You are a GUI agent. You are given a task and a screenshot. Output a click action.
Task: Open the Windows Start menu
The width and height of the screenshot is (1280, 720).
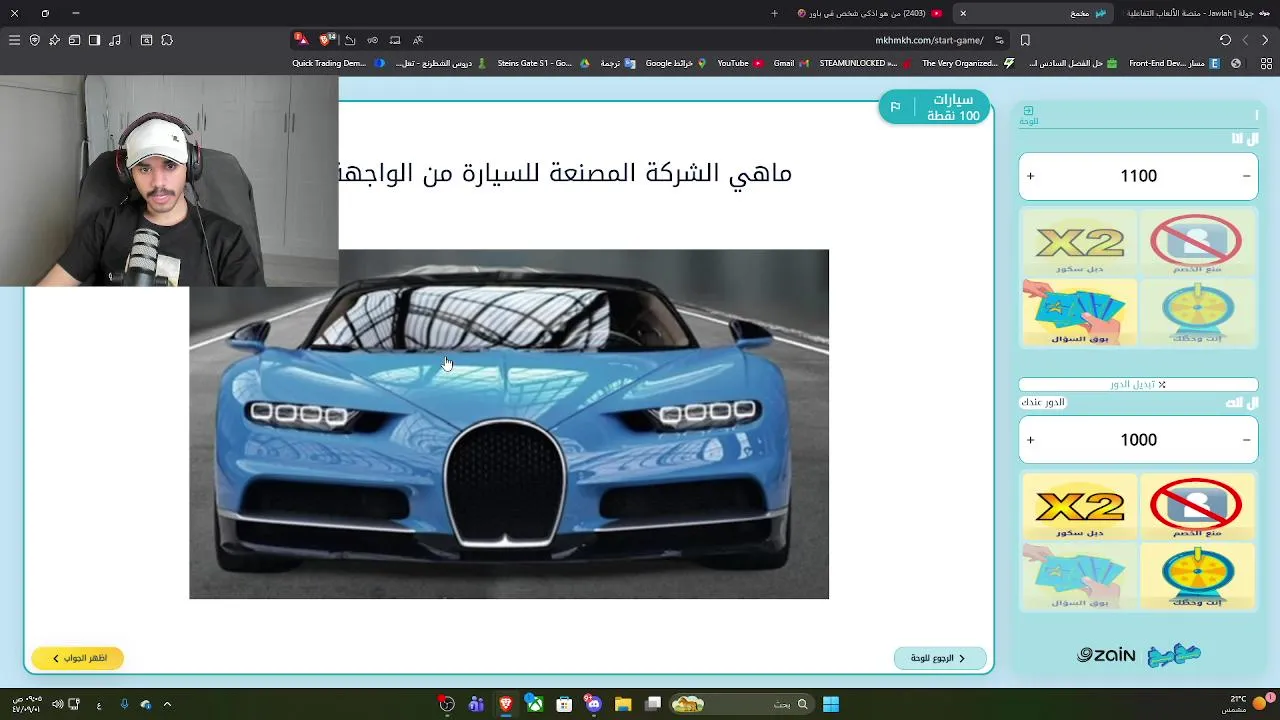pos(831,704)
